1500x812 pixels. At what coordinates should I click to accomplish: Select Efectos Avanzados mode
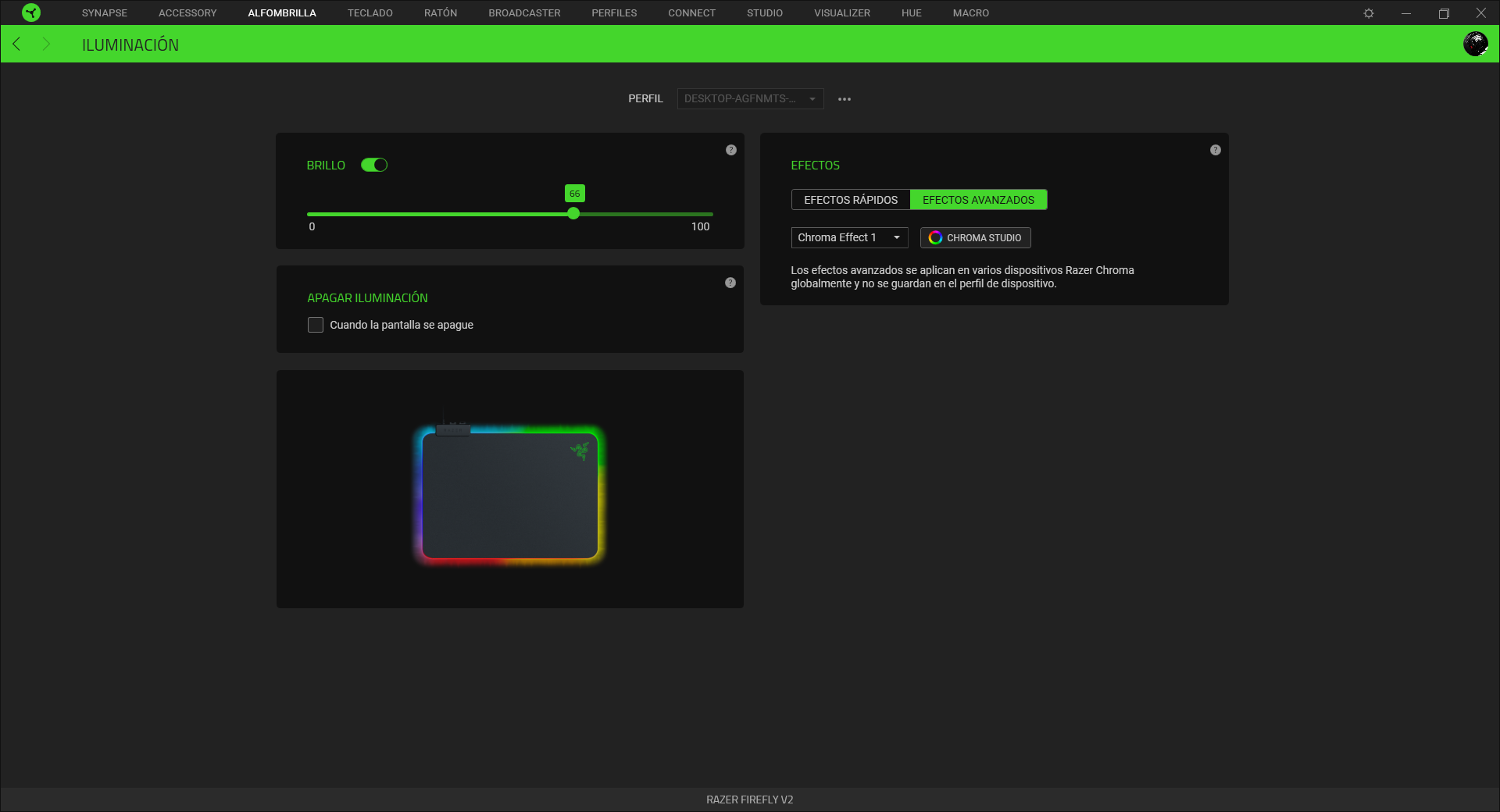(x=978, y=200)
